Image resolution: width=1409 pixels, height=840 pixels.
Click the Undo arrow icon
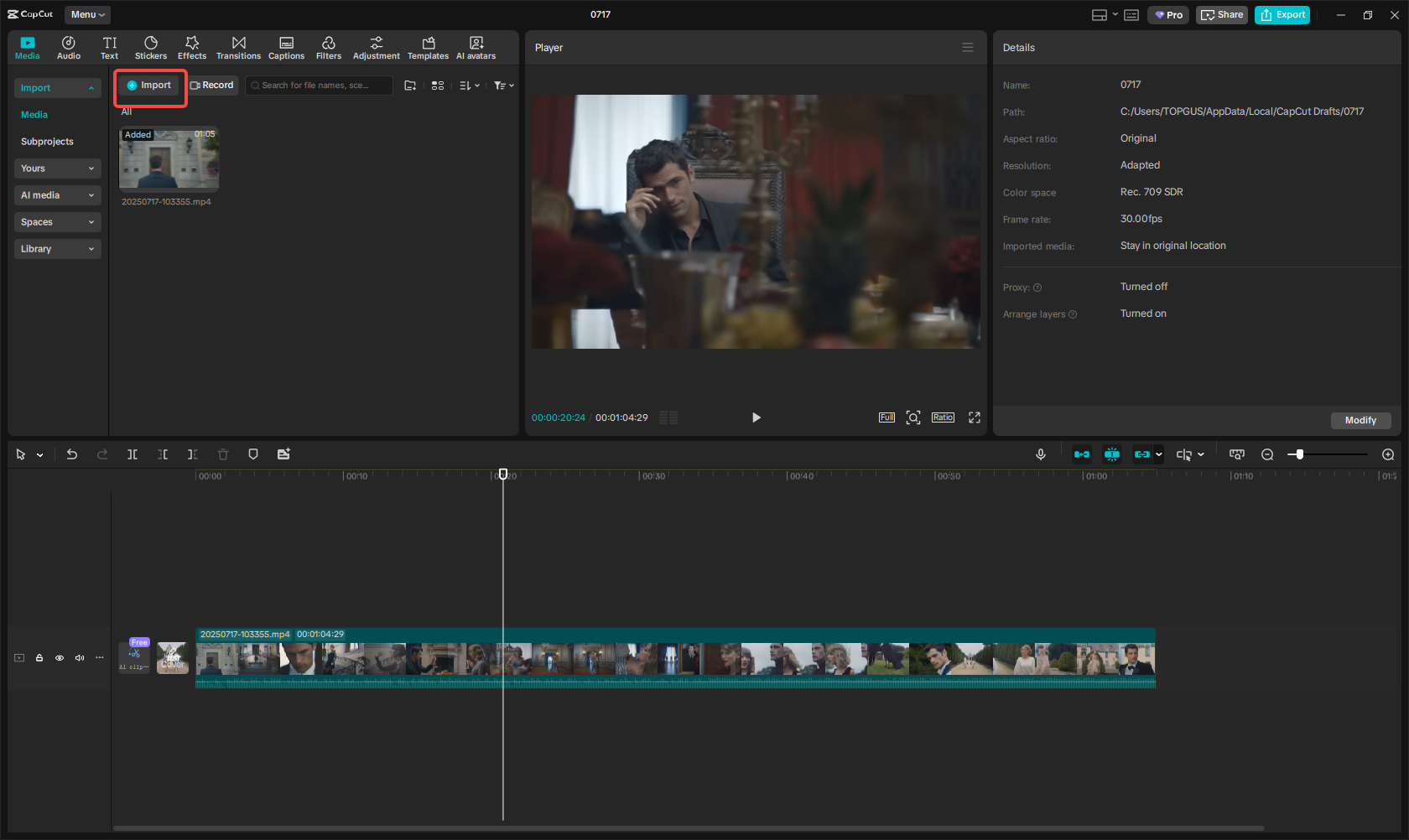click(x=72, y=454)
